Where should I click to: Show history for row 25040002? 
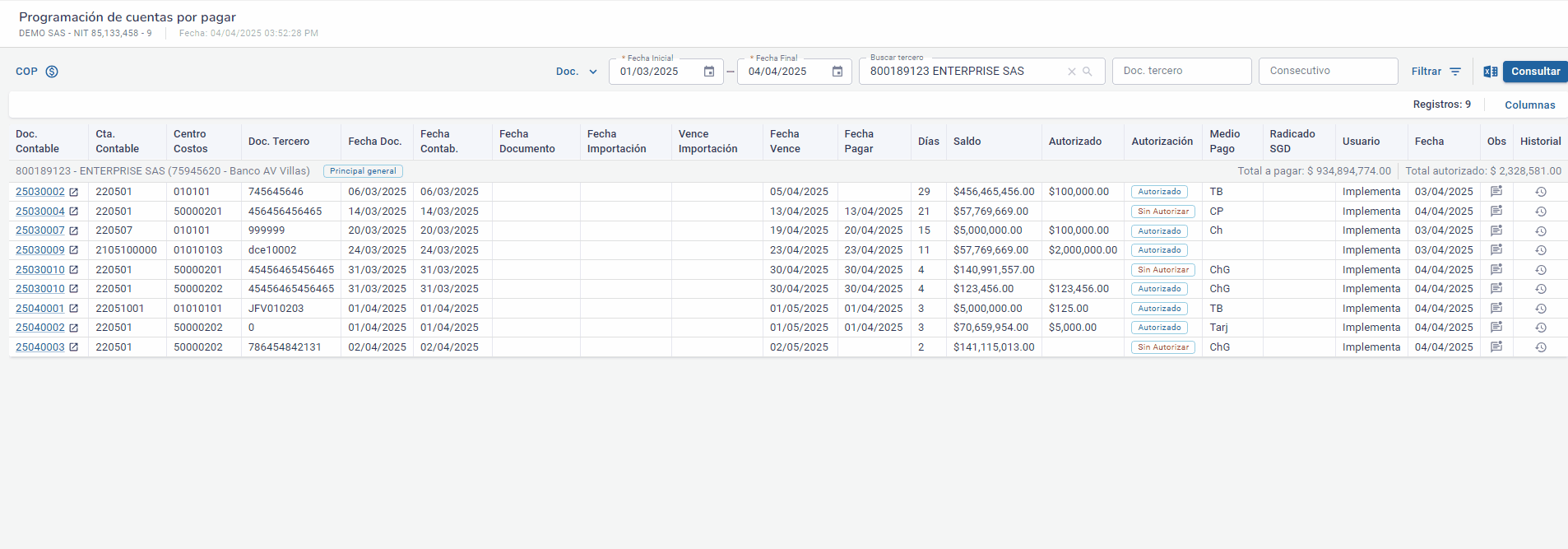[1541, 328]
